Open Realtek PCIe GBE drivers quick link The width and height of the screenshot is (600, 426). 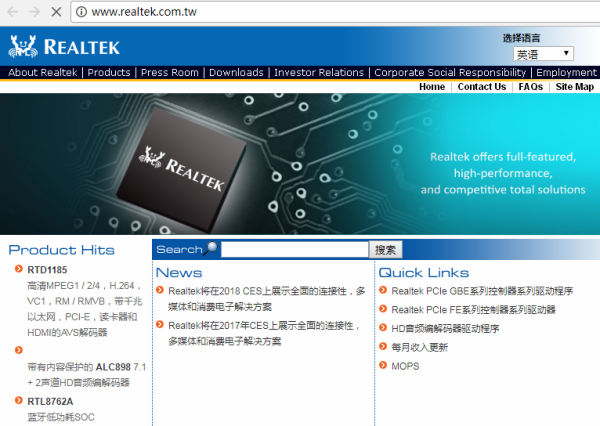482,291
